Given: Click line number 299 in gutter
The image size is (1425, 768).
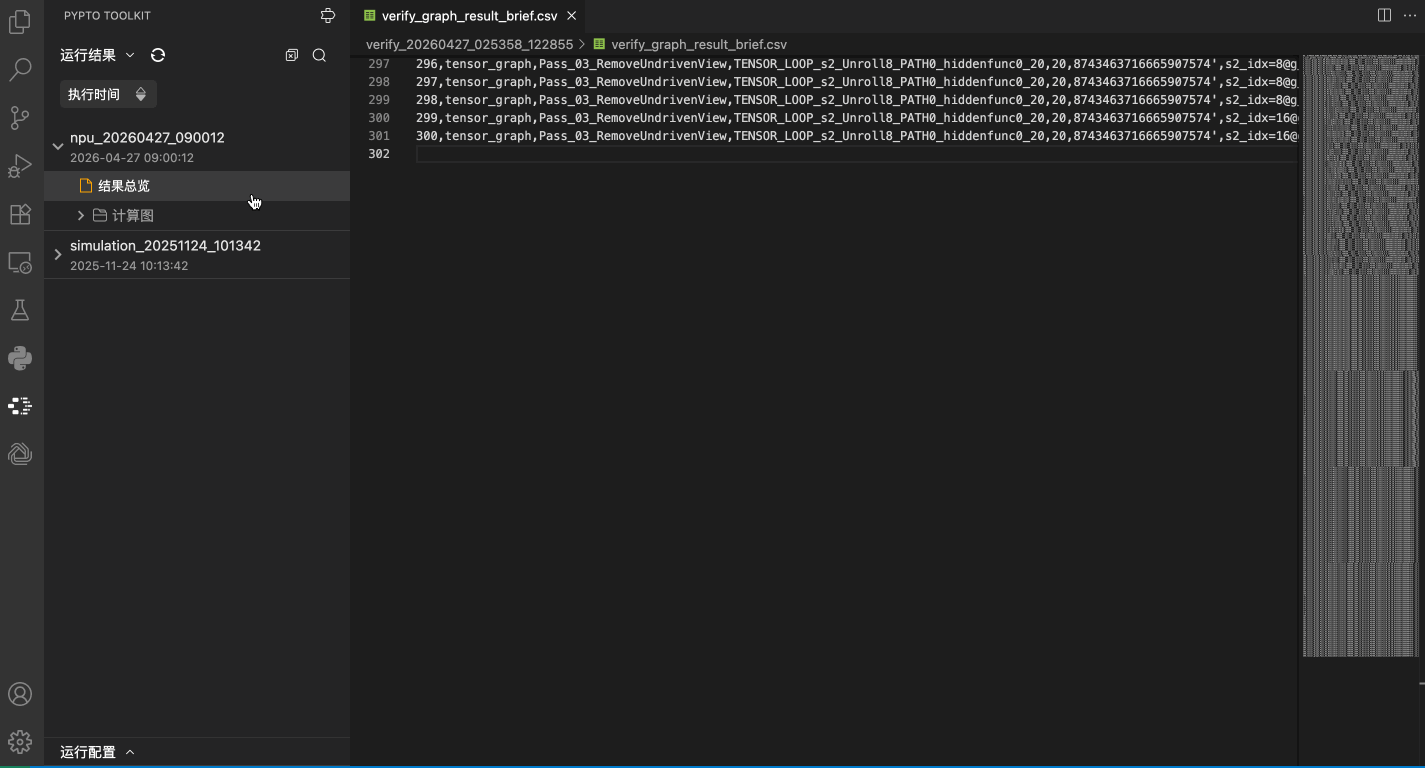Looking at the screenshot, I should click(379, 100).
